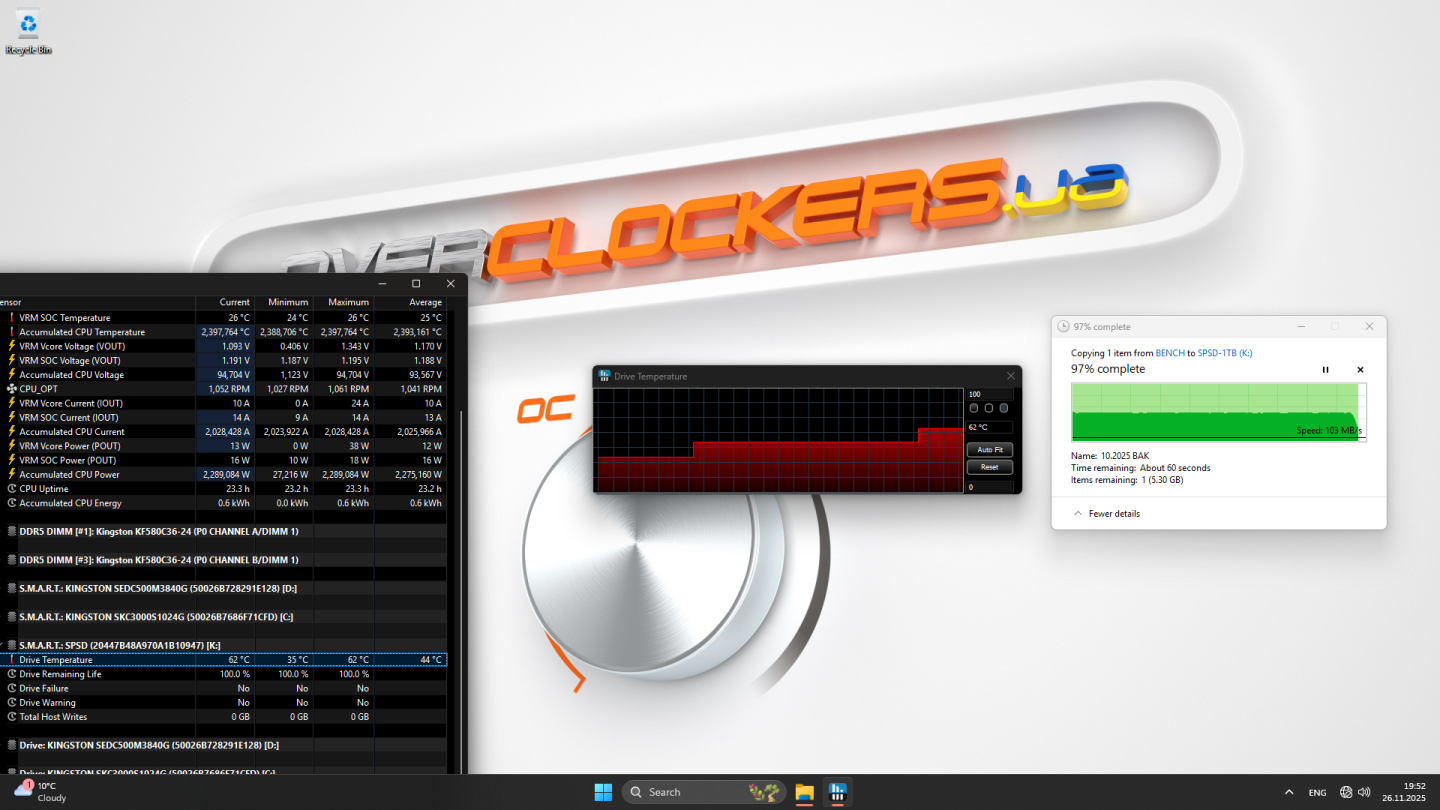Pause the file copy operation
Screen dimensions: 1440x810
[x=1326, y=370]
